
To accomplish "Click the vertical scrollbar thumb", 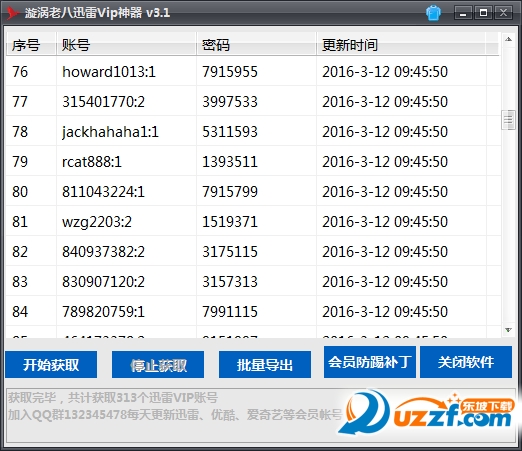I will point(508,120).
